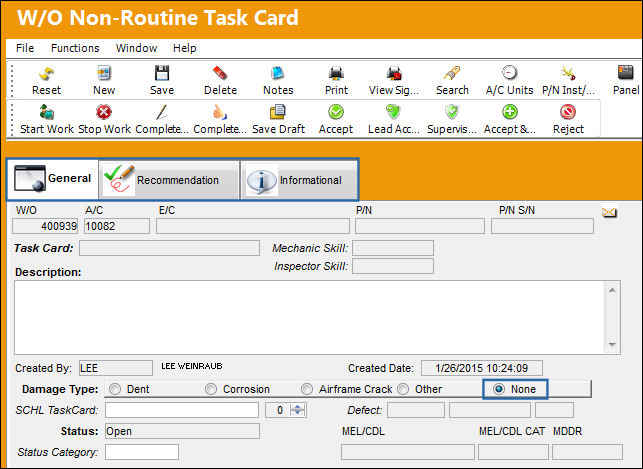Click the SCHL TaskCard text field

pyautogui.click(x=182, y=410)
